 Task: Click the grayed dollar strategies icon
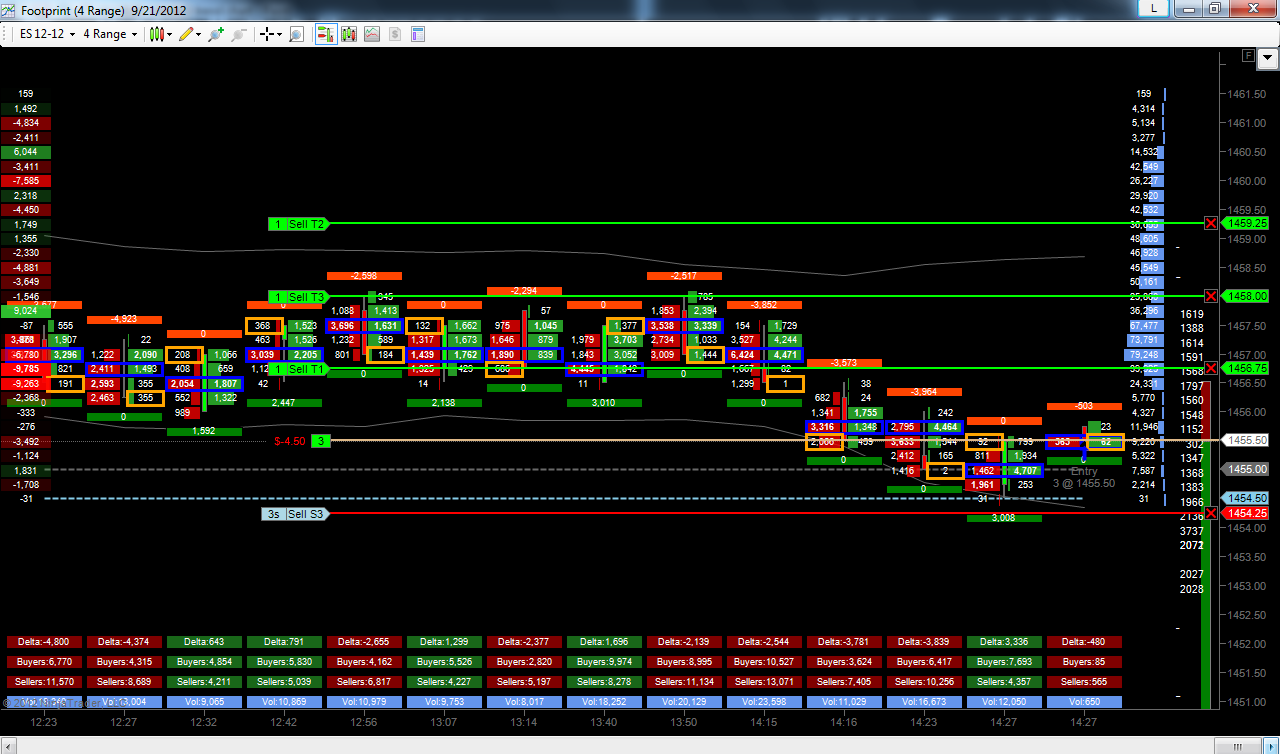(x=395, y=34)
